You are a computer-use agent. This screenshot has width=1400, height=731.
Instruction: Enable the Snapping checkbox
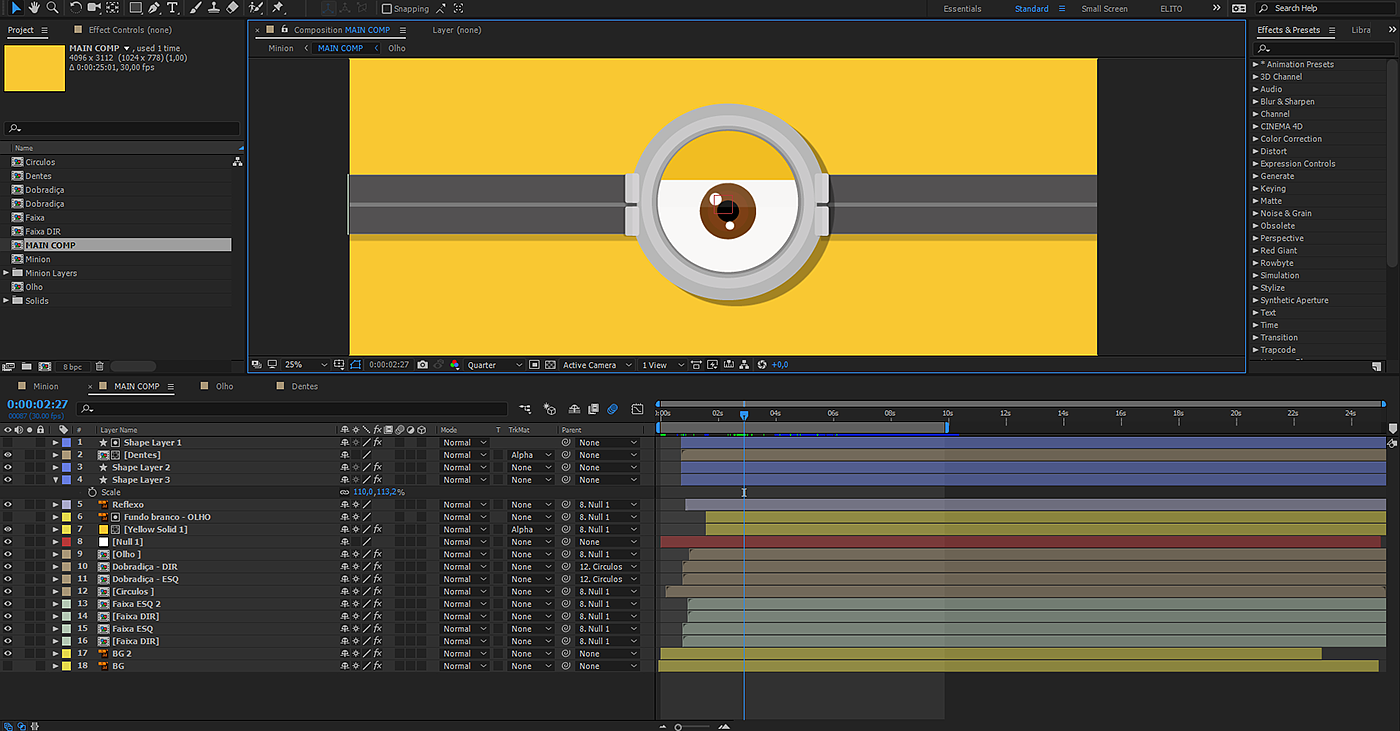coord(387,9)
